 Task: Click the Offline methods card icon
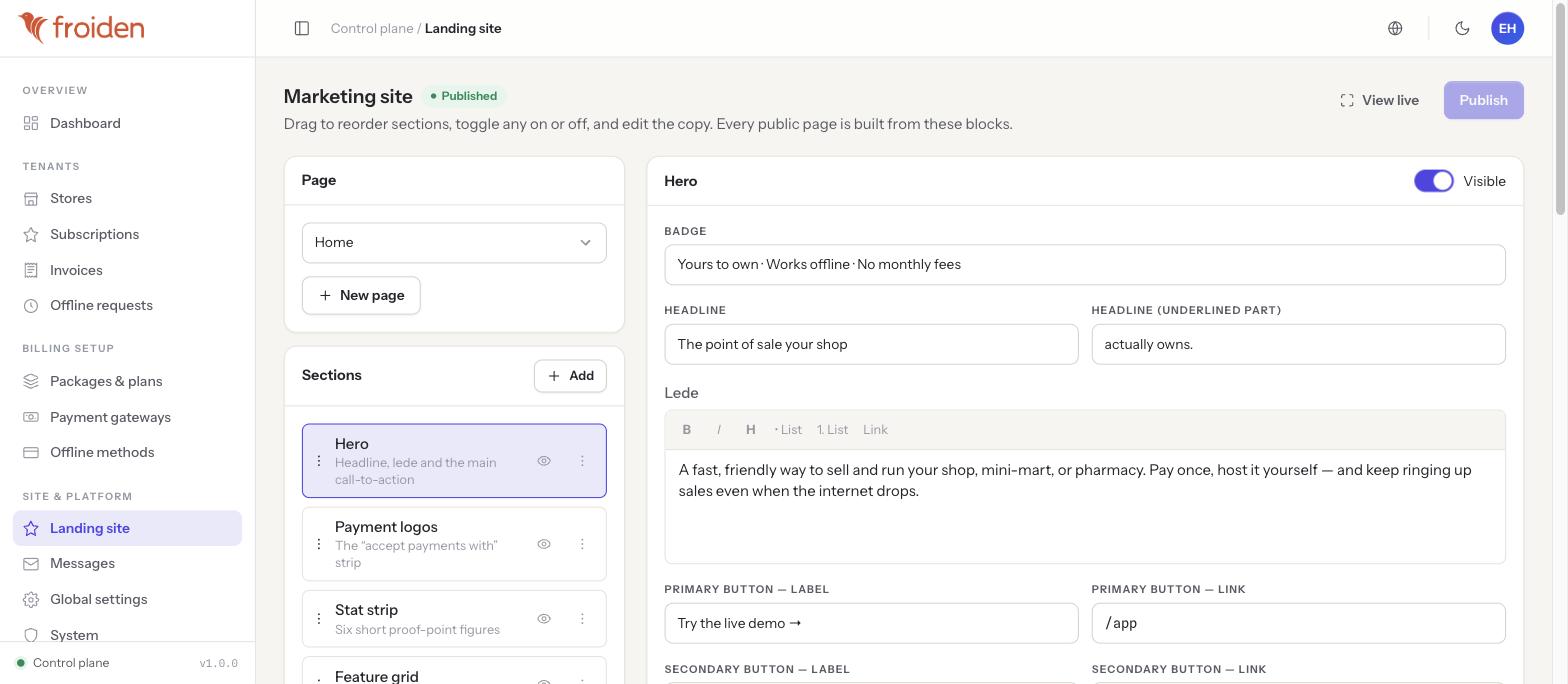click(x=31, y=452)
